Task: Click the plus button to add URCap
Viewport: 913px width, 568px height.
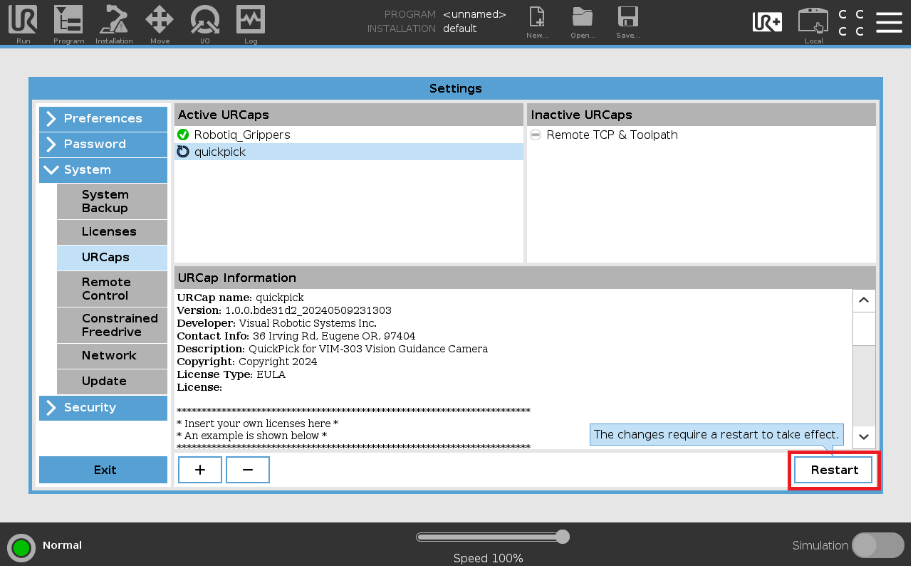Action: point(200,470)
